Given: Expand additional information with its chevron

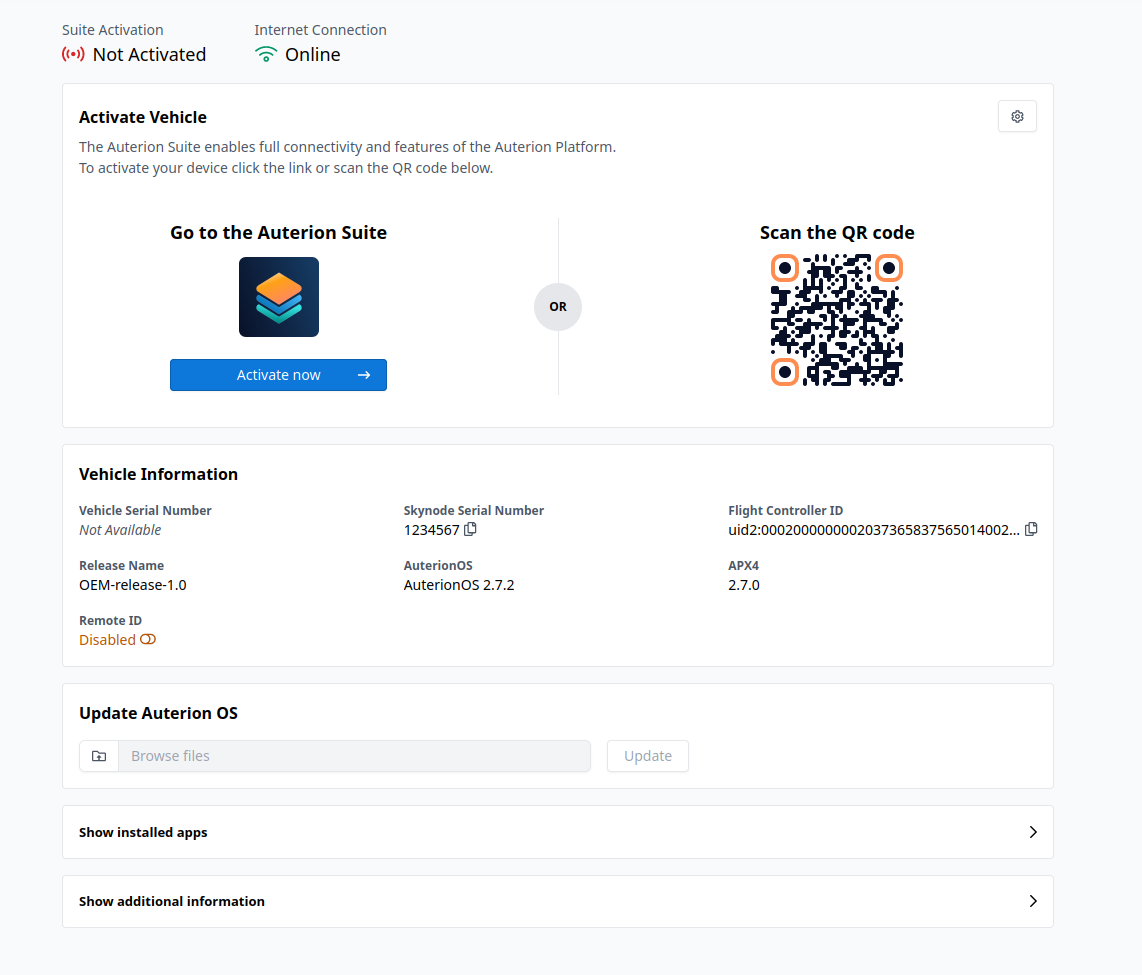Looking at the screenshot, I should [x=1033, y=901].
